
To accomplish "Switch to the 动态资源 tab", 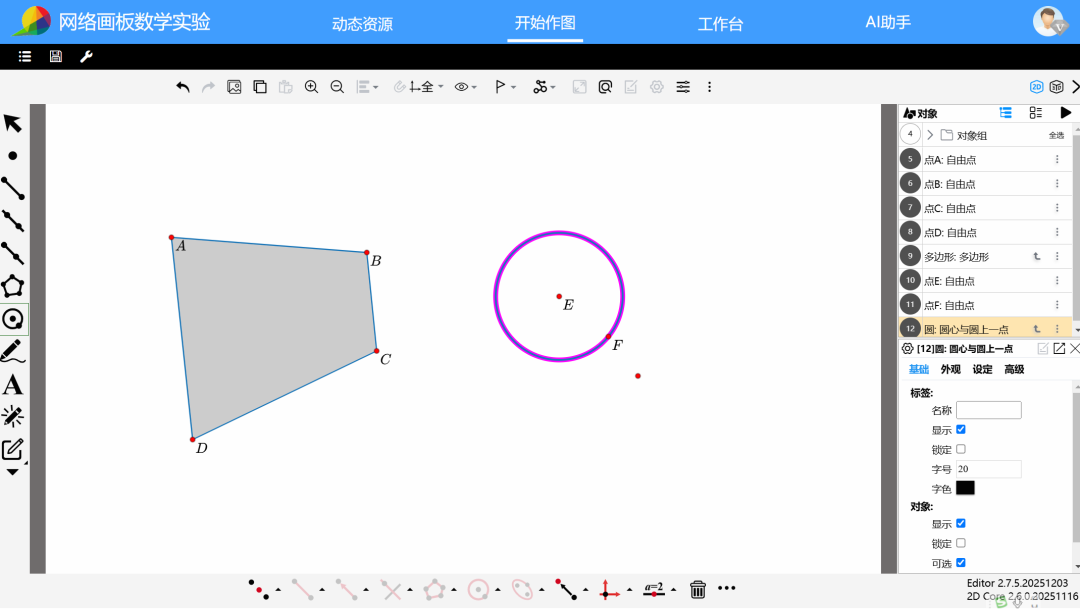I will 362,24.
